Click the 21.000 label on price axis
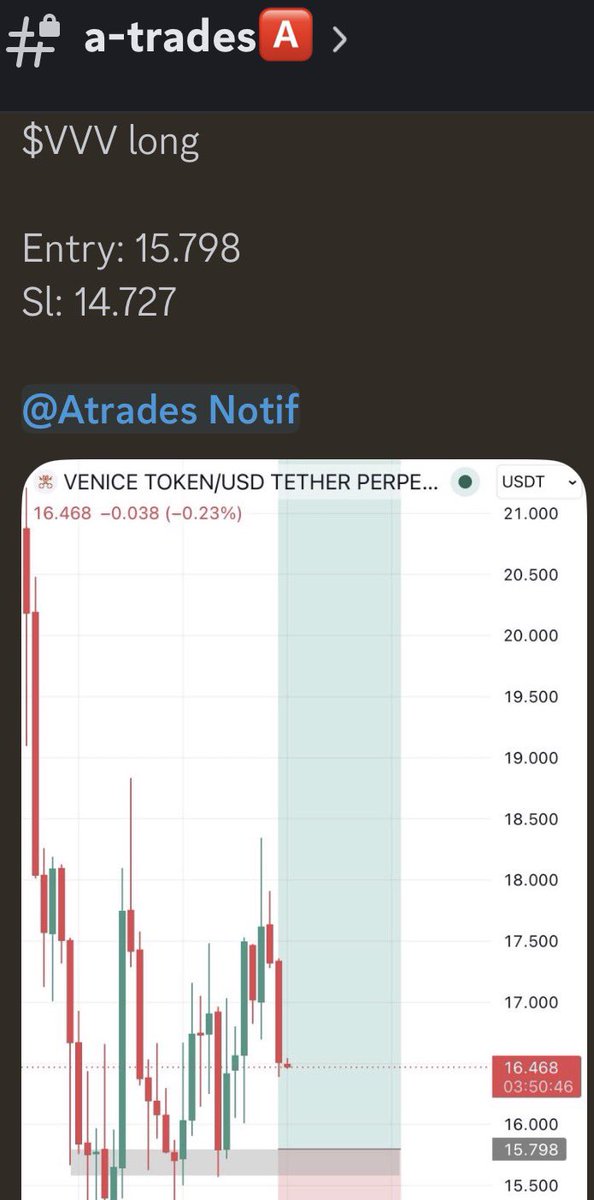The width and height of the screenshot is (594, 1200). [530, 514]
